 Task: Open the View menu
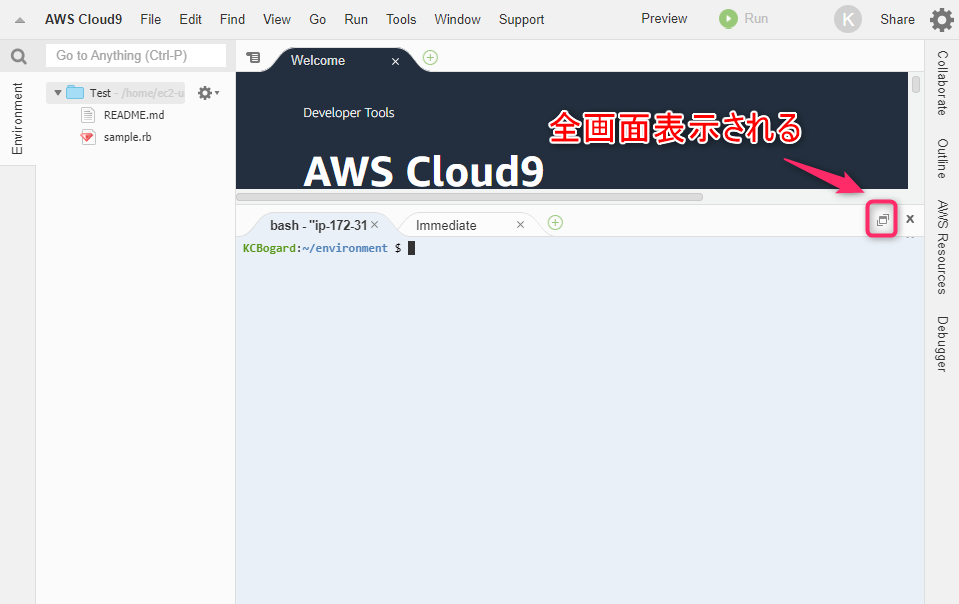pos(276,20)
